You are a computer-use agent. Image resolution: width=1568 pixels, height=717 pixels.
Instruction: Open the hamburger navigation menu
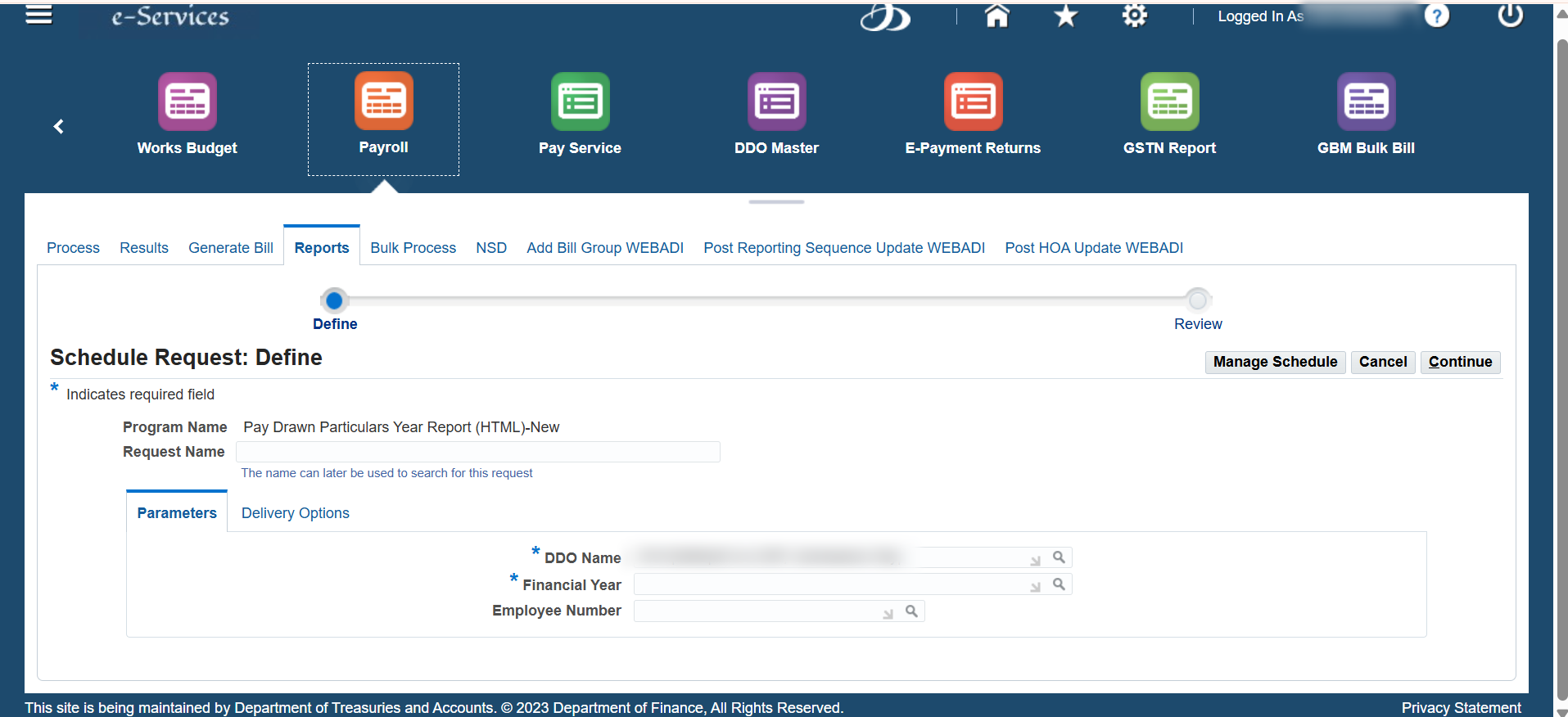tap(38, 15)
